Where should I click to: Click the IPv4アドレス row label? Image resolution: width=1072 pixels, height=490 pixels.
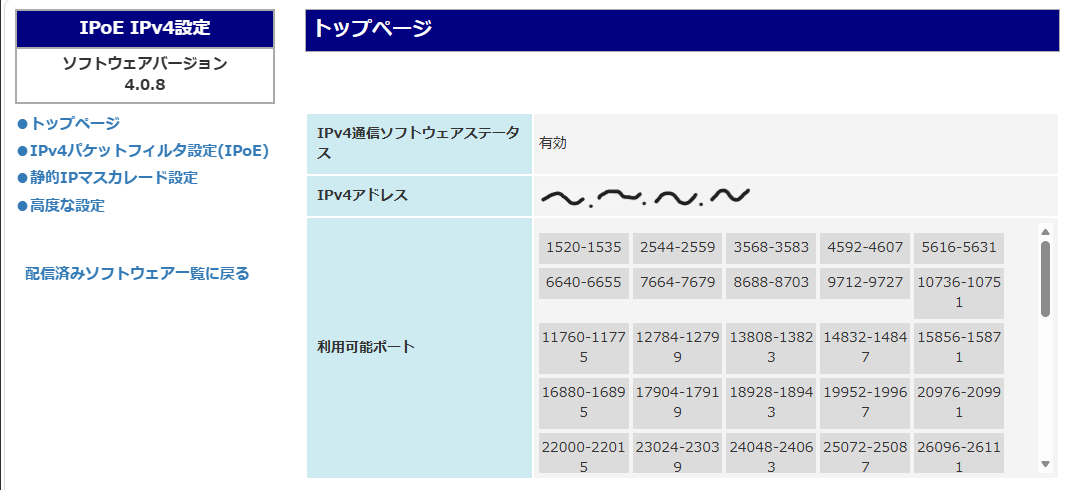(x=362, y=195)
